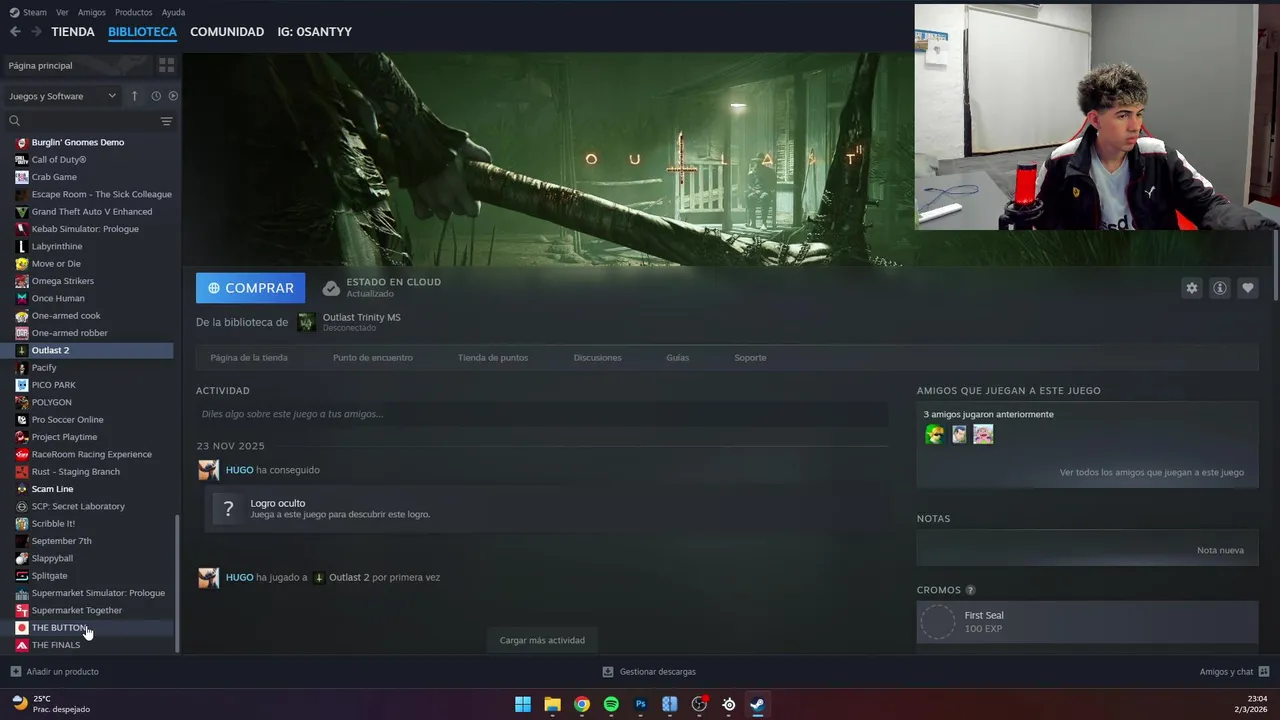Click the HUGO username link on achievement
Viewport: 1280px width, 720px height.
point(239,470)
